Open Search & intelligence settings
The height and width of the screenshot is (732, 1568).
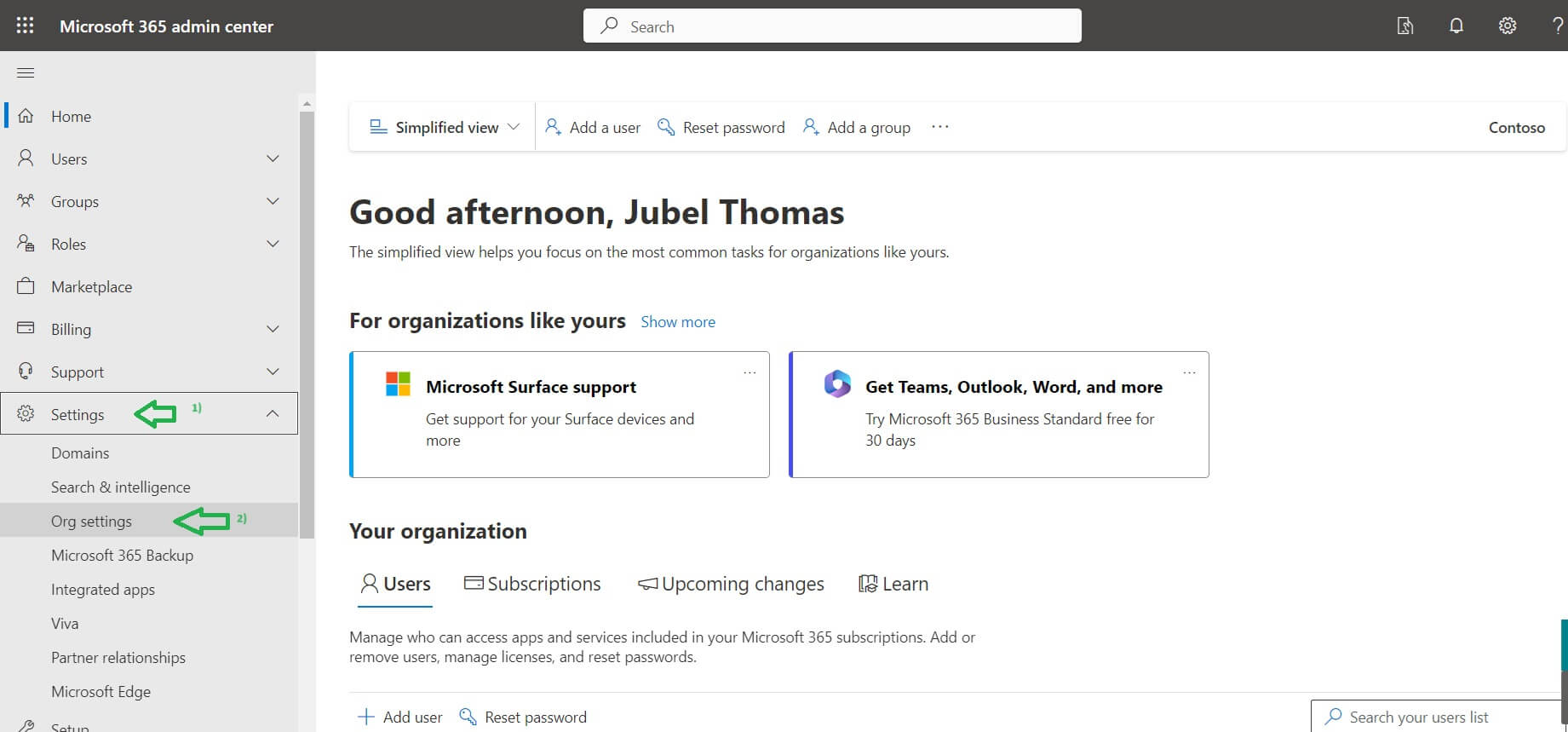pos(121,487)
